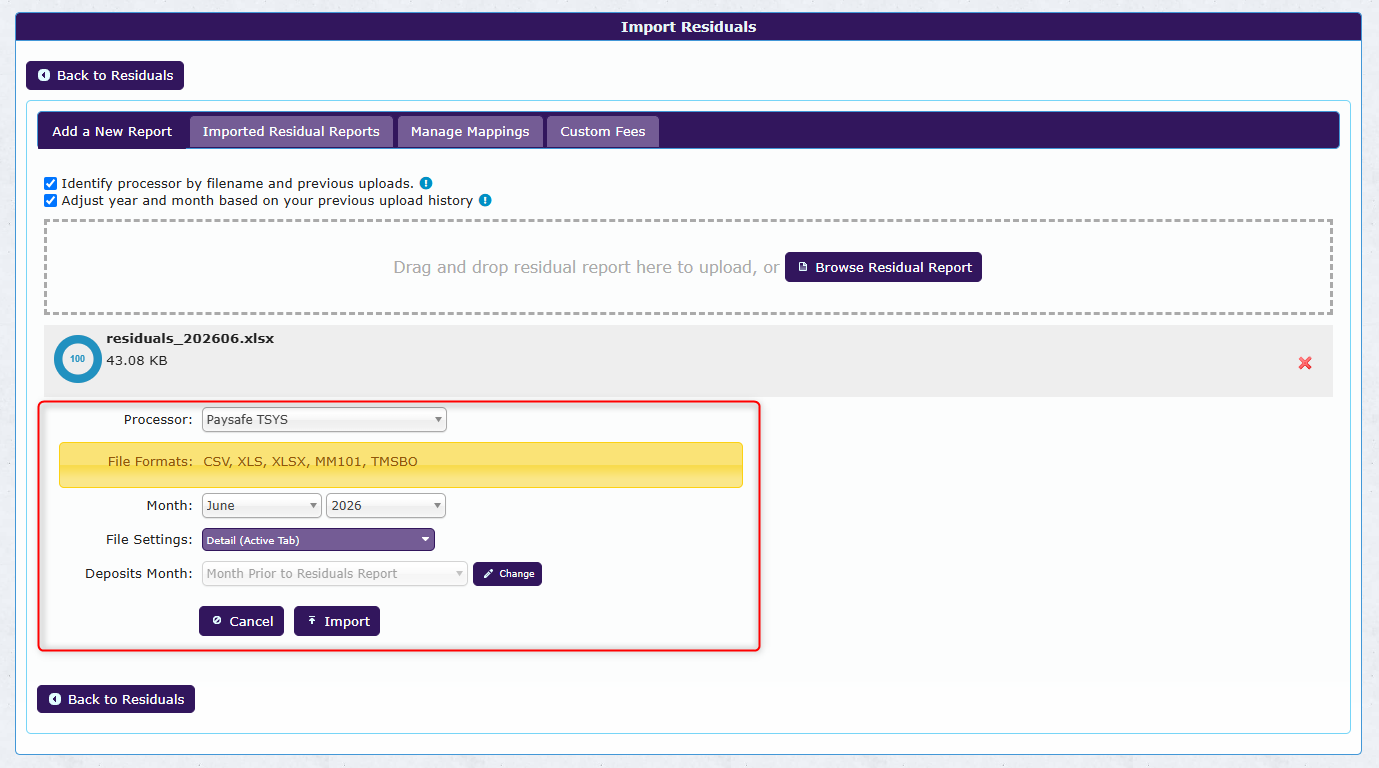The image size is (1379, 768).
Task: Click the Month: field label
Action: 169,506
